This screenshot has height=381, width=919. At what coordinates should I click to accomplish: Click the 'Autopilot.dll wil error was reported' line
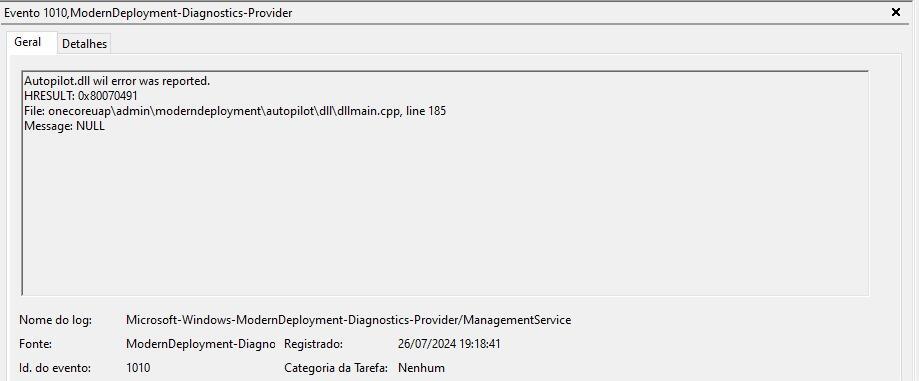pos(117,81)
